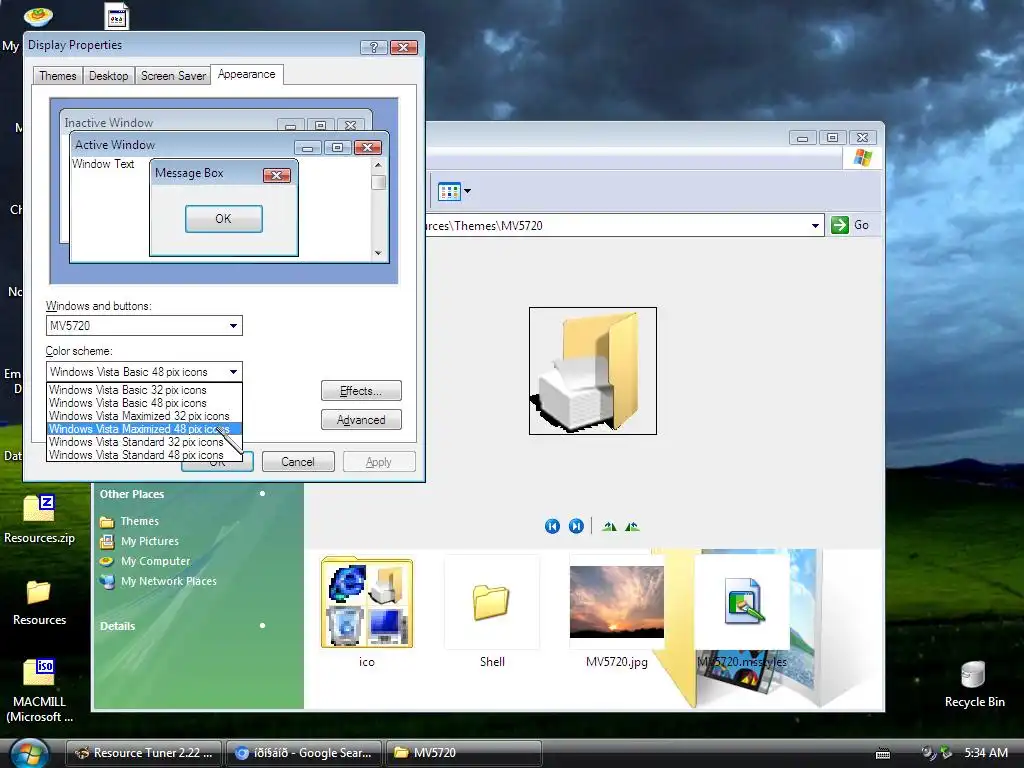The height and width of the screenshot is (768, 1024).
Task: Switch to the Themes tab
Action: (x=57, y=76)
